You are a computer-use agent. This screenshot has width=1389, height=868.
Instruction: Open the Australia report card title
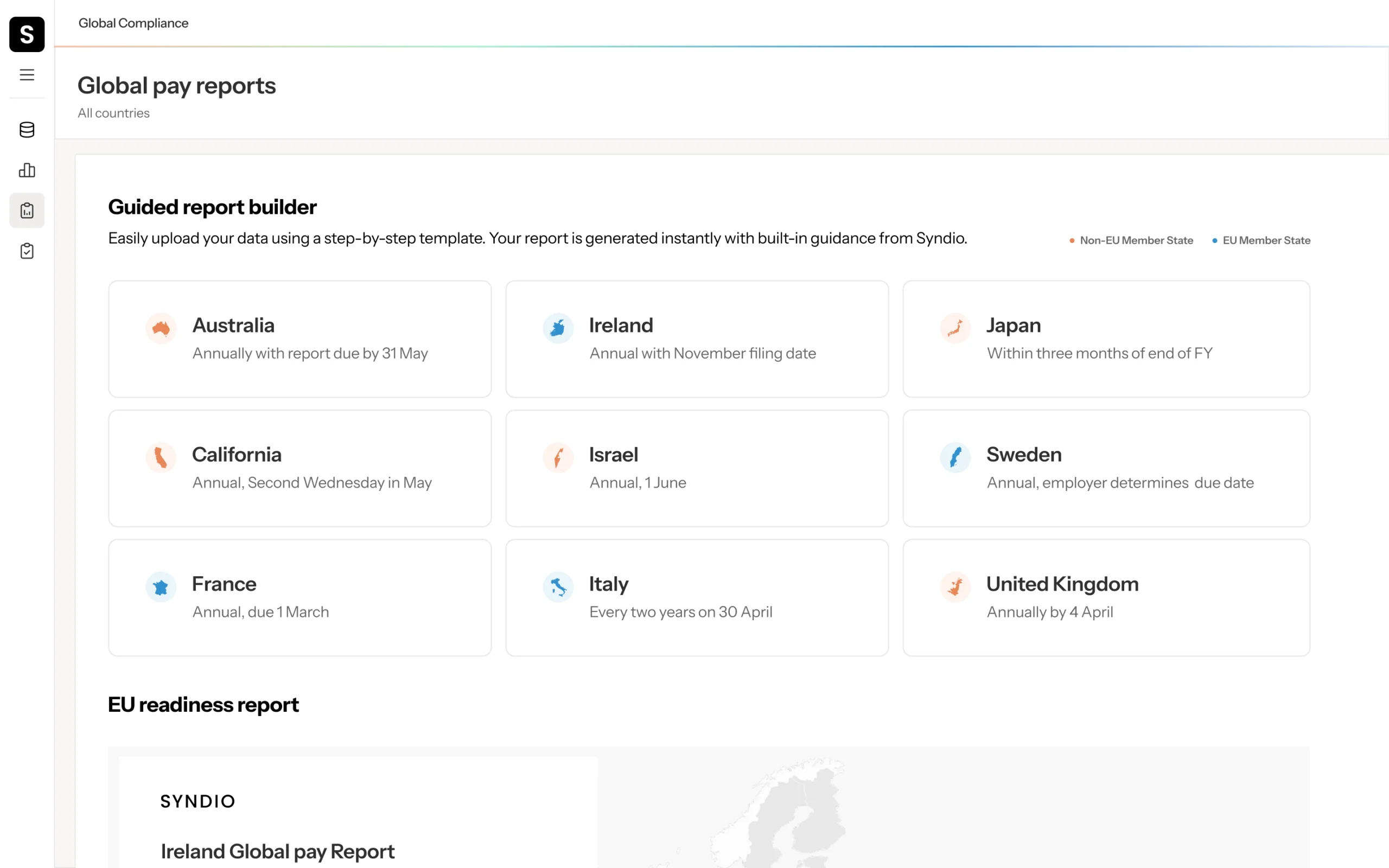click(234, 325)
